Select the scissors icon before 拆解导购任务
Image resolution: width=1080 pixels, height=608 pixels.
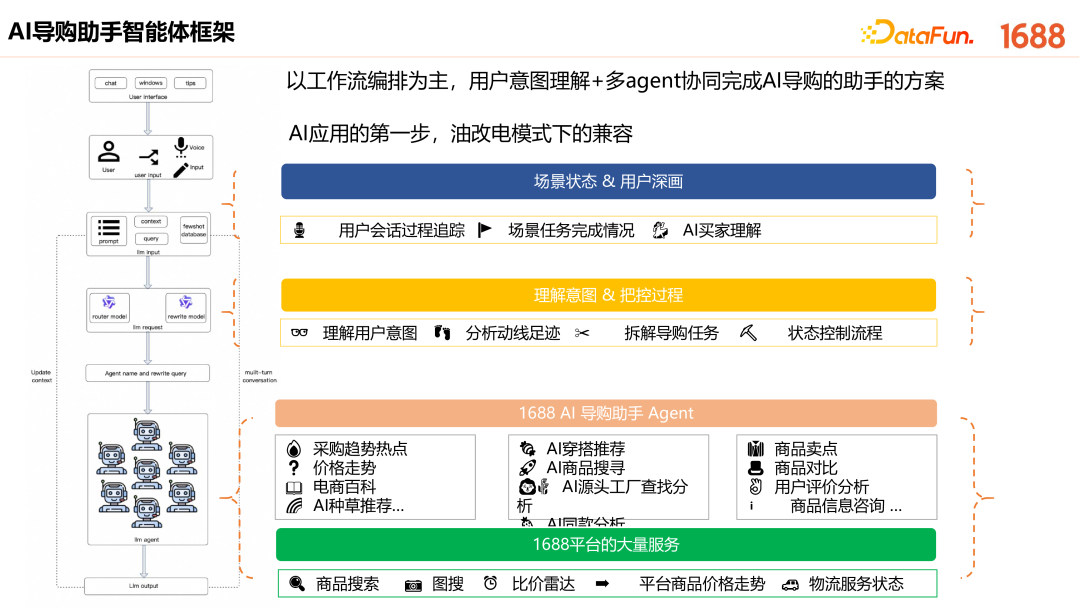click(582, 333)
